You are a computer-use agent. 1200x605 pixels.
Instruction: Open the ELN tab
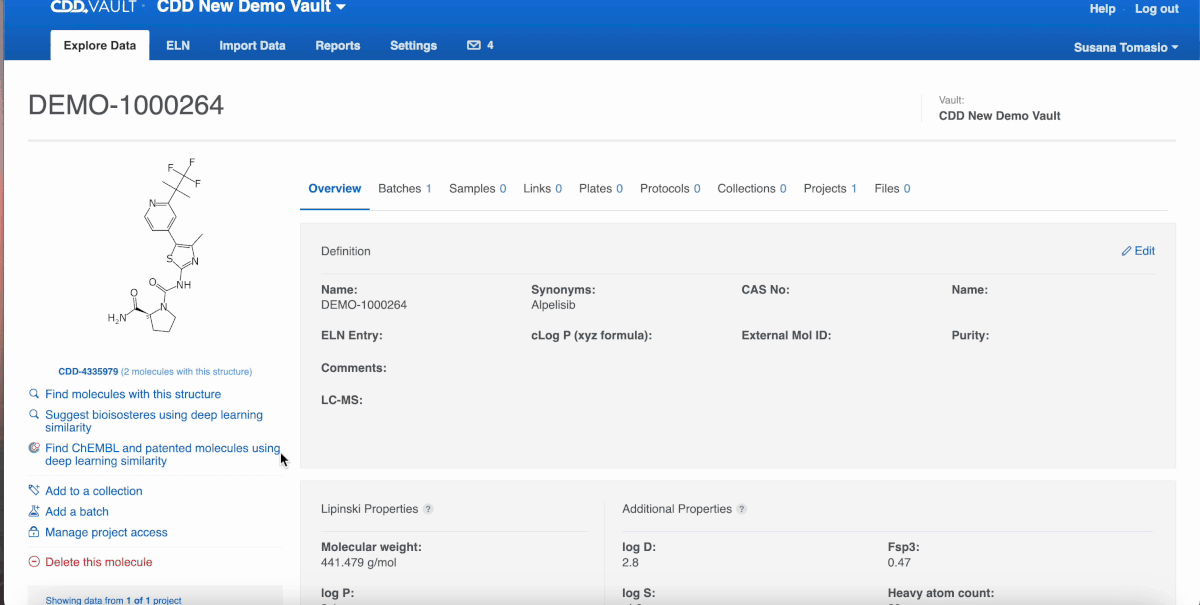point(178,45)
